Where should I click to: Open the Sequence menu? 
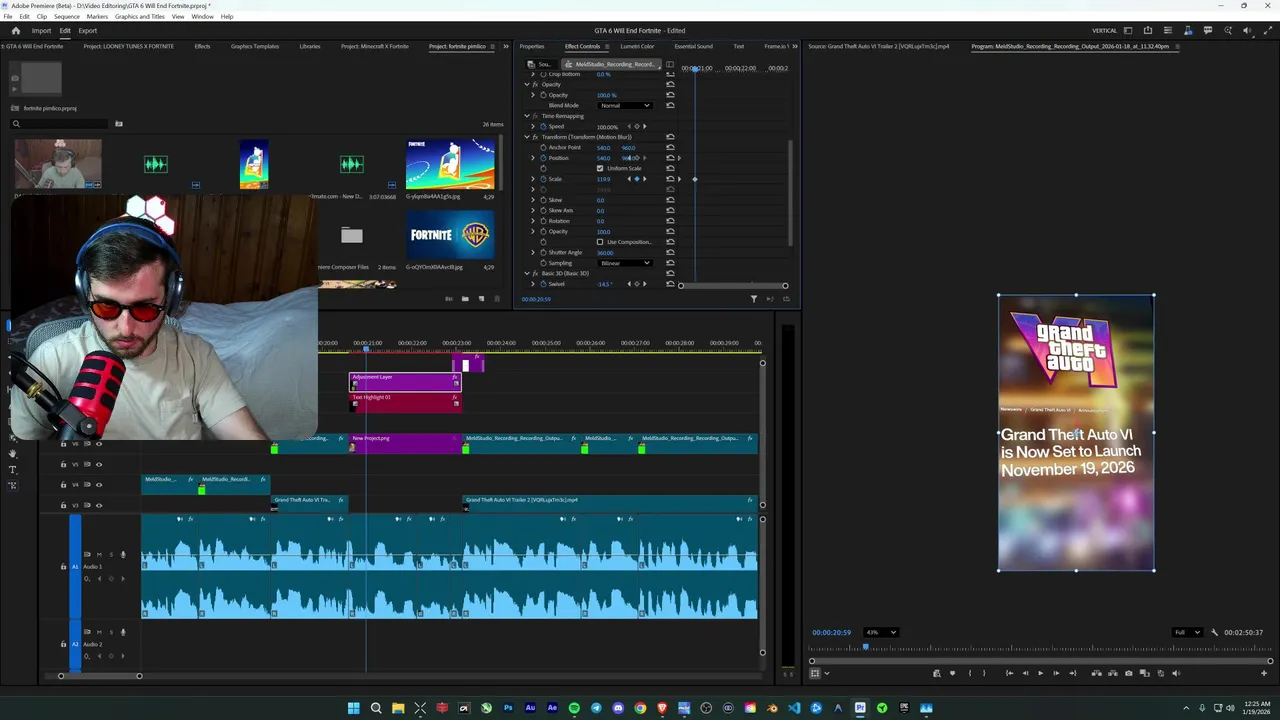click(x=67, y=17)
